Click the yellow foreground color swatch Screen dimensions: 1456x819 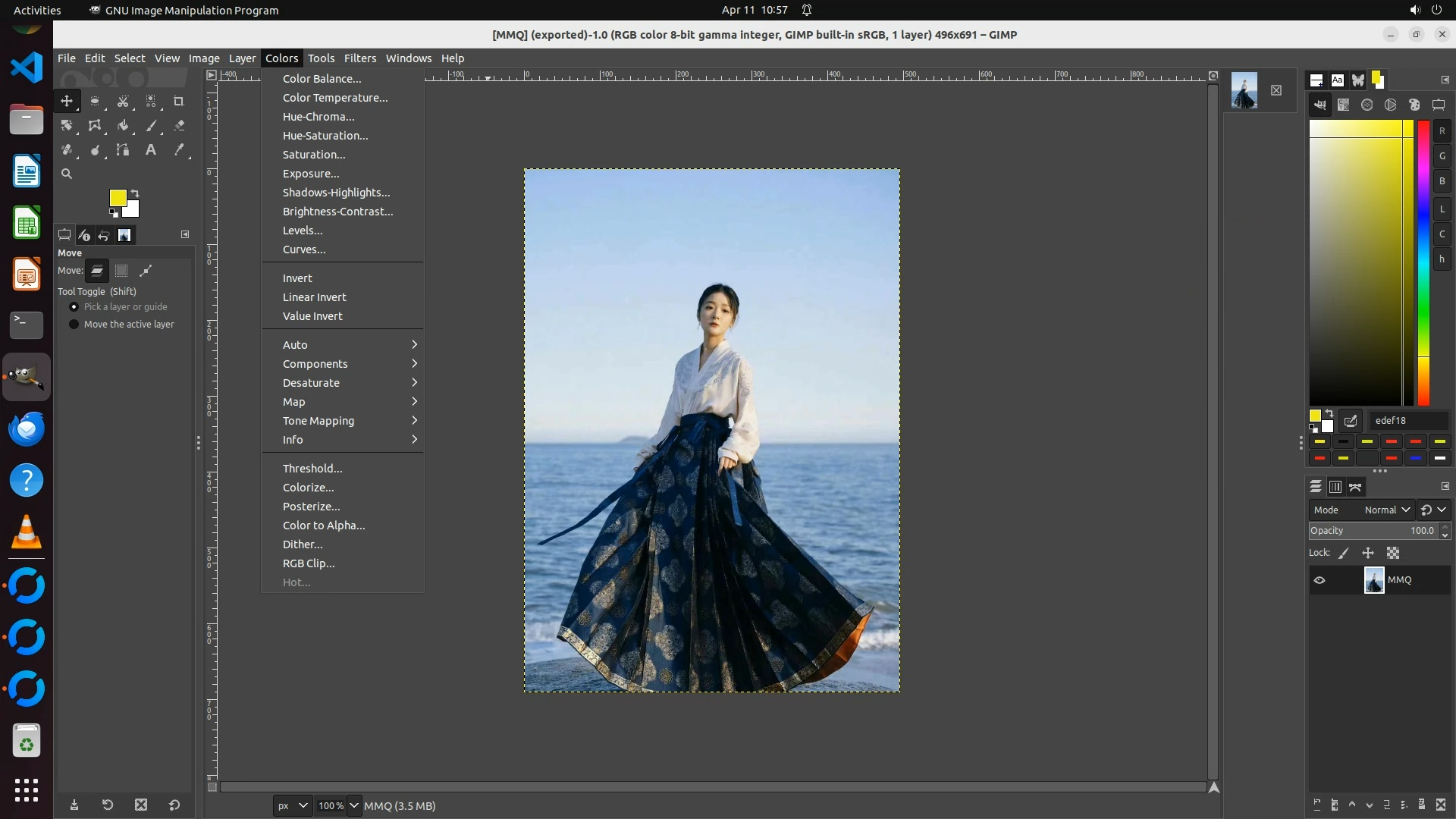[x=118, y=198]
